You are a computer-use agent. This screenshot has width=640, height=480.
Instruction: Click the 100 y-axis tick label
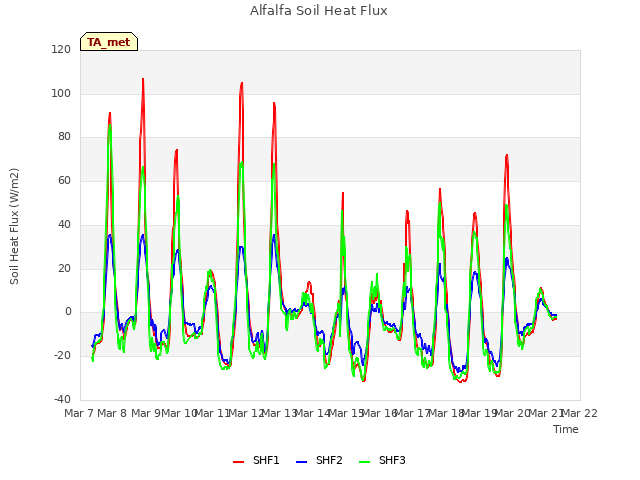tap(61, 93)
